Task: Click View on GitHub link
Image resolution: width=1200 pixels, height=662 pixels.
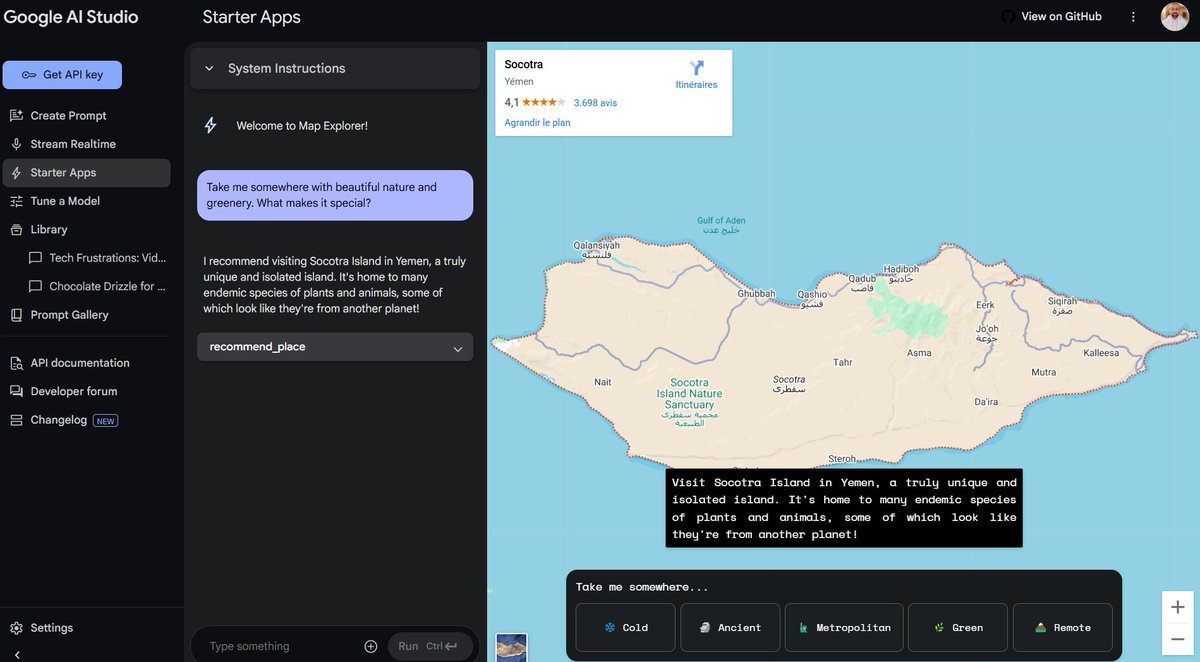Action: [1061, 17]
